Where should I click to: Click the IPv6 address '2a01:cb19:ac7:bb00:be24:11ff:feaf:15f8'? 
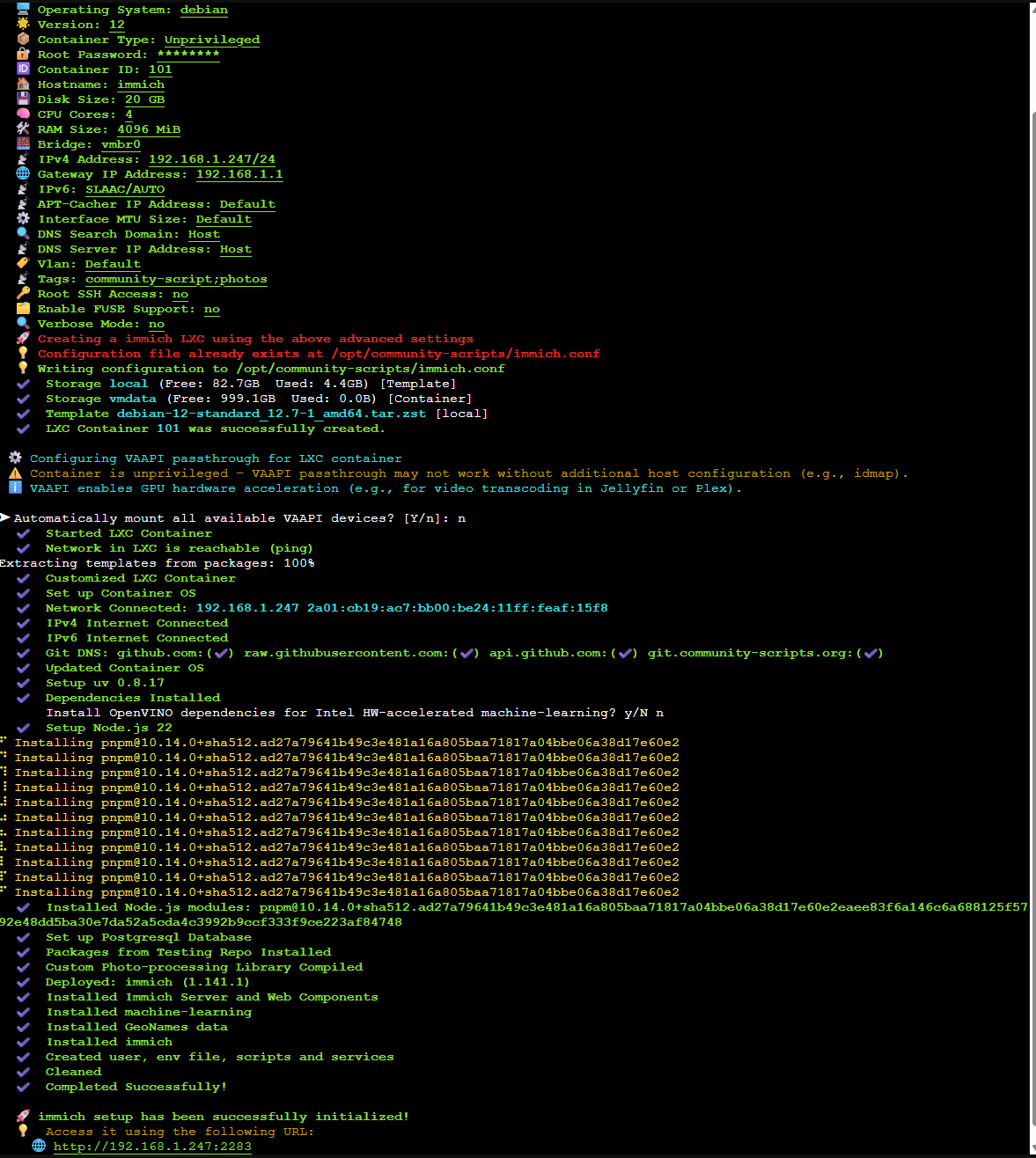click(x=458, y=607)
